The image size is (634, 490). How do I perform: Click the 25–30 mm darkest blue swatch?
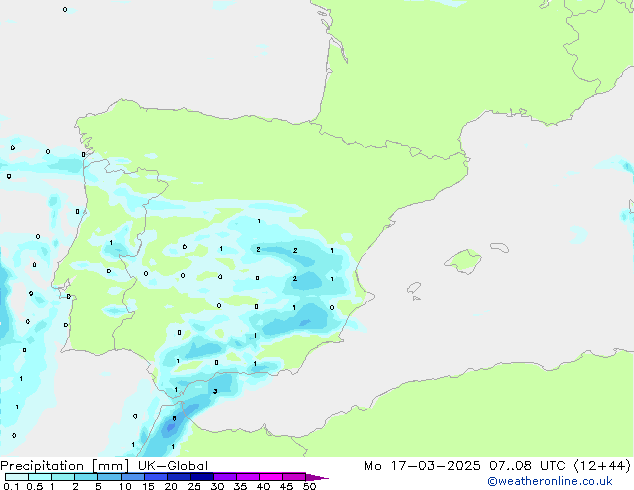pyautogui.click(x=202, y=477)
